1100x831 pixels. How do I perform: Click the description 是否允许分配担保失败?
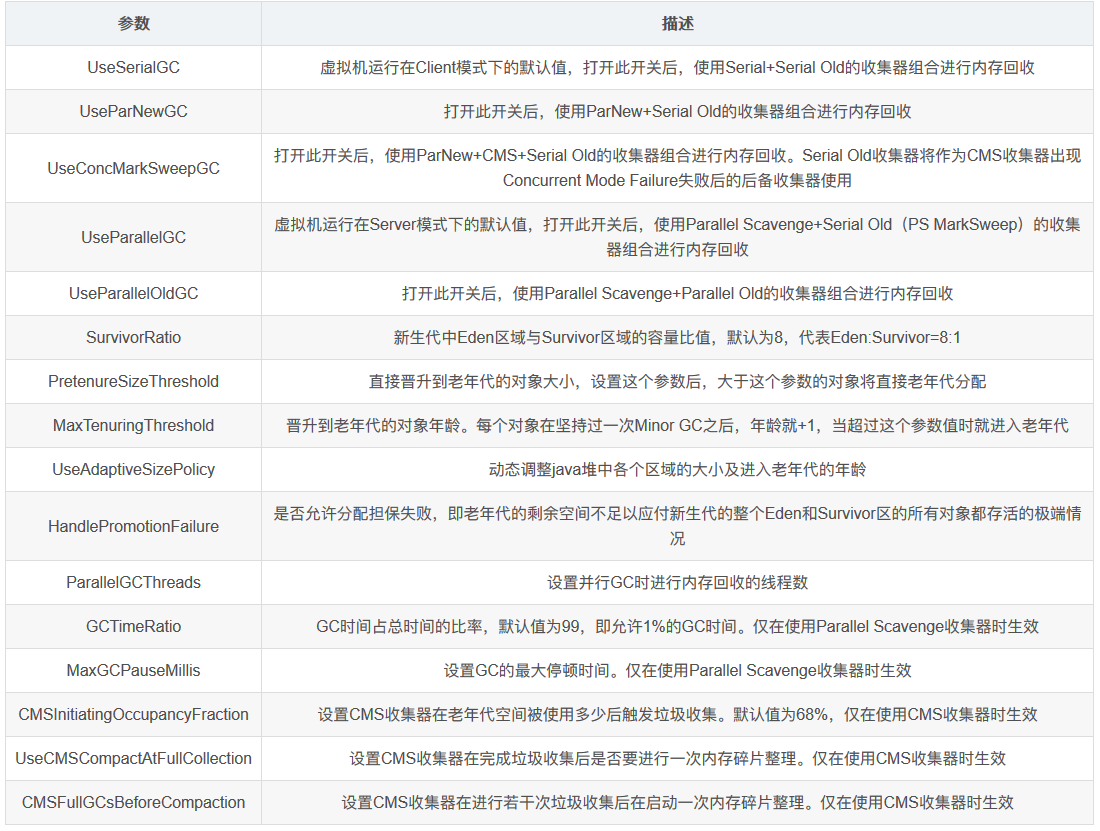(677, 526)
